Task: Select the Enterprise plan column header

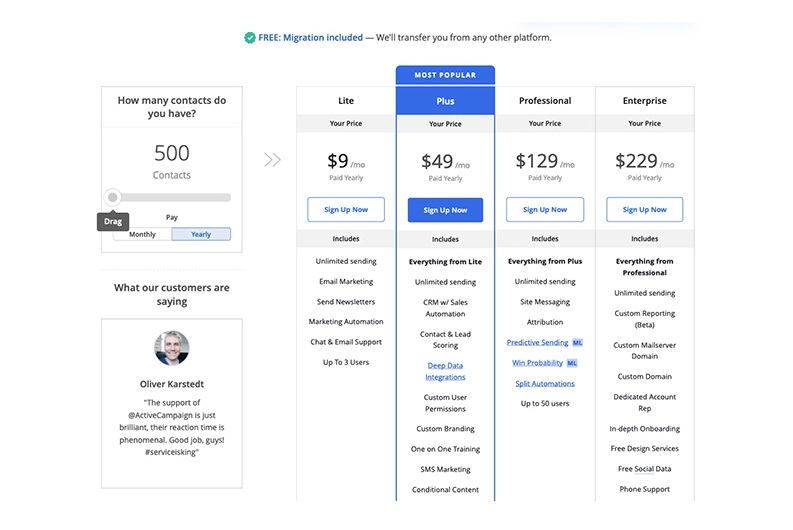Action: (645, 101)
